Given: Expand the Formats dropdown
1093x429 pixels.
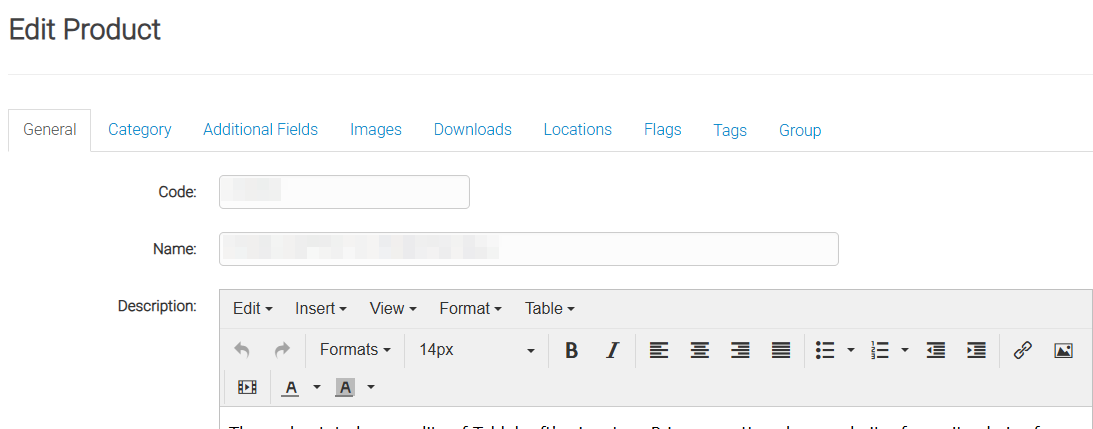Looking at the screenshot, I should click(x=355, y=350).
